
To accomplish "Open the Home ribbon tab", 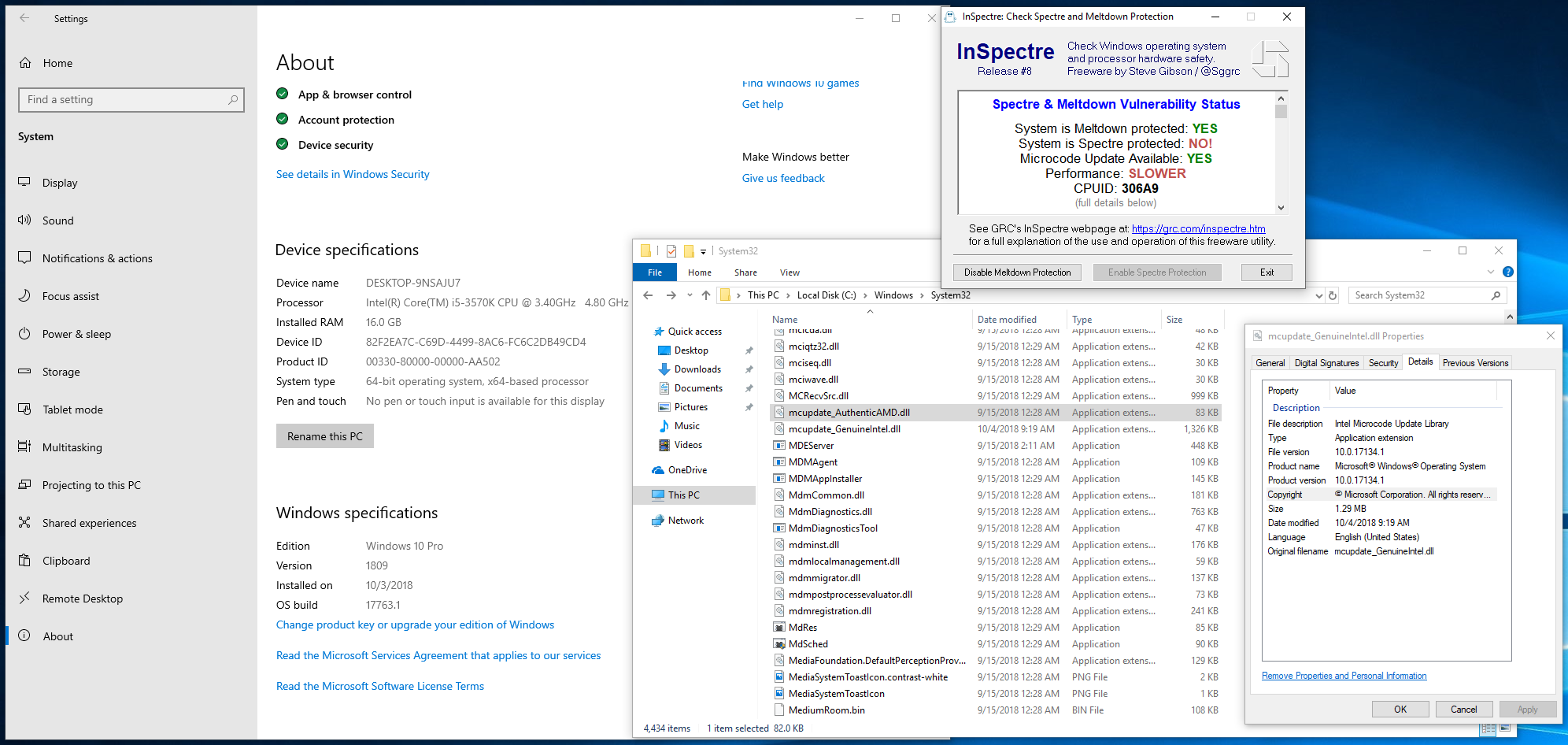I will [699, 272].
